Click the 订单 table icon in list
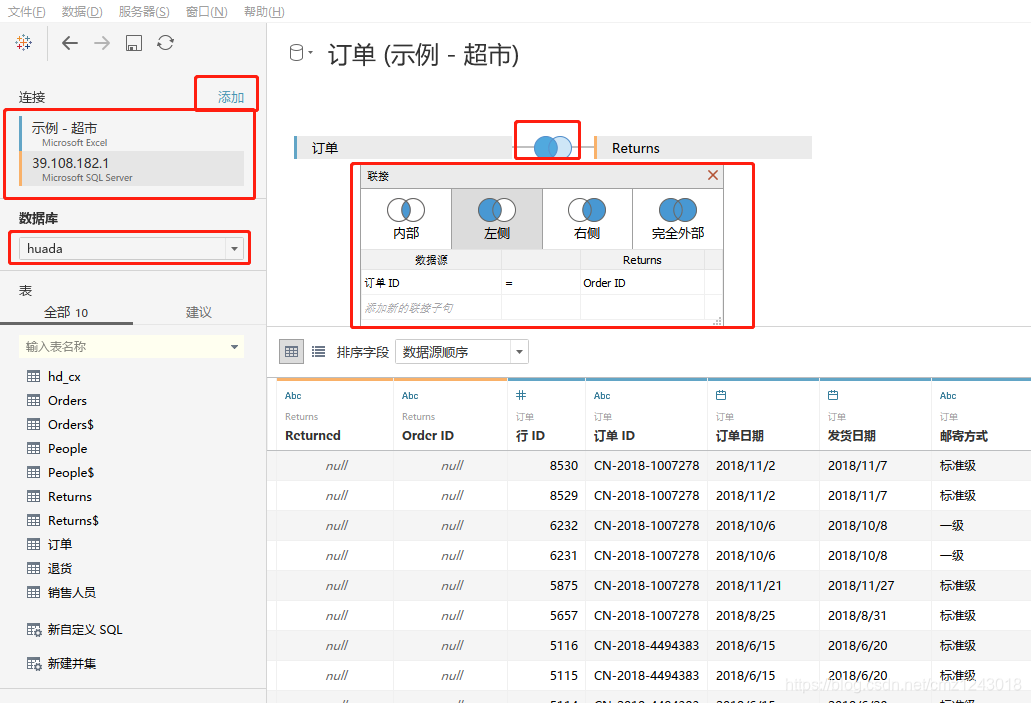 [34, 545]
